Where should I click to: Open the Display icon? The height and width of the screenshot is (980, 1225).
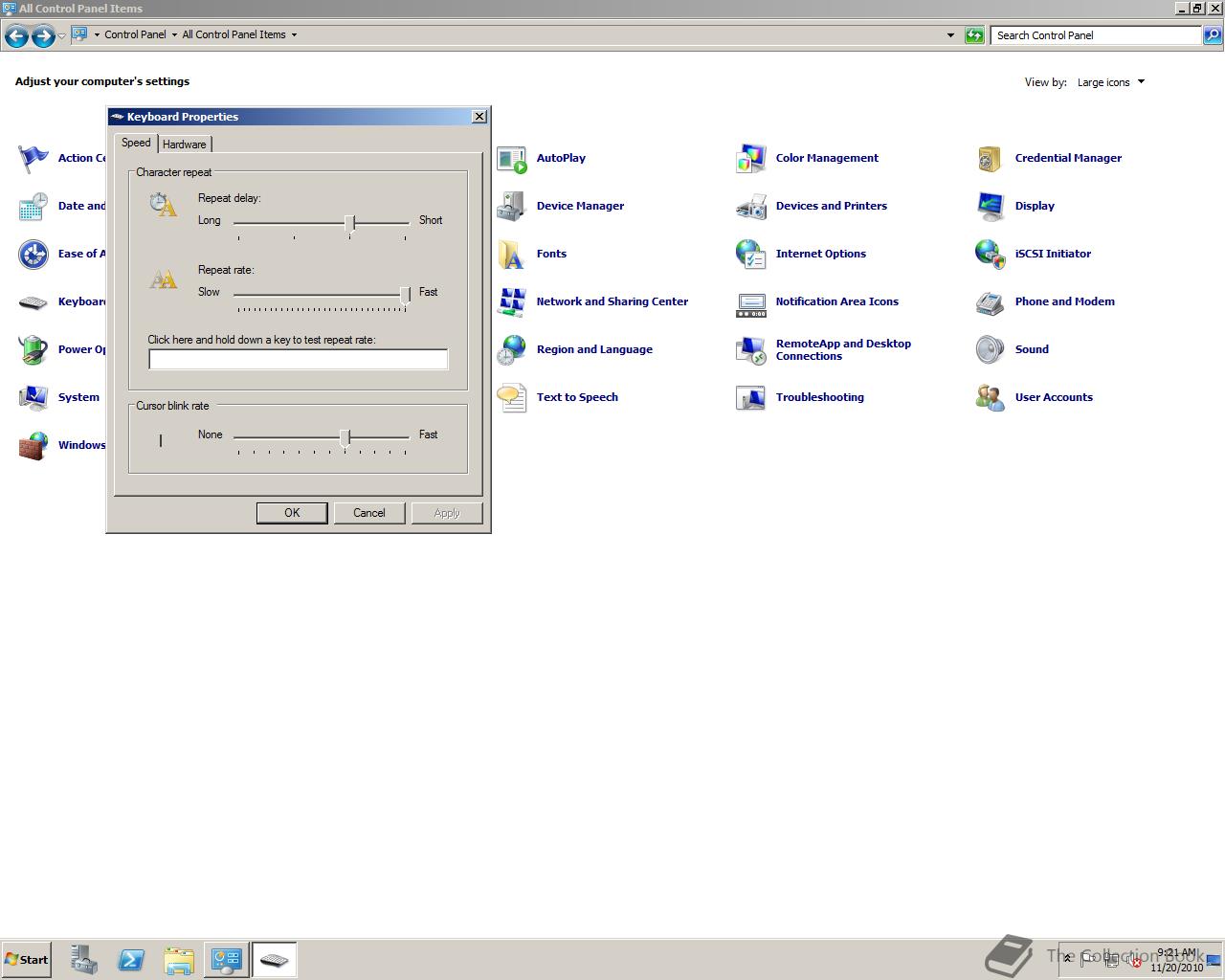[991, 207]
